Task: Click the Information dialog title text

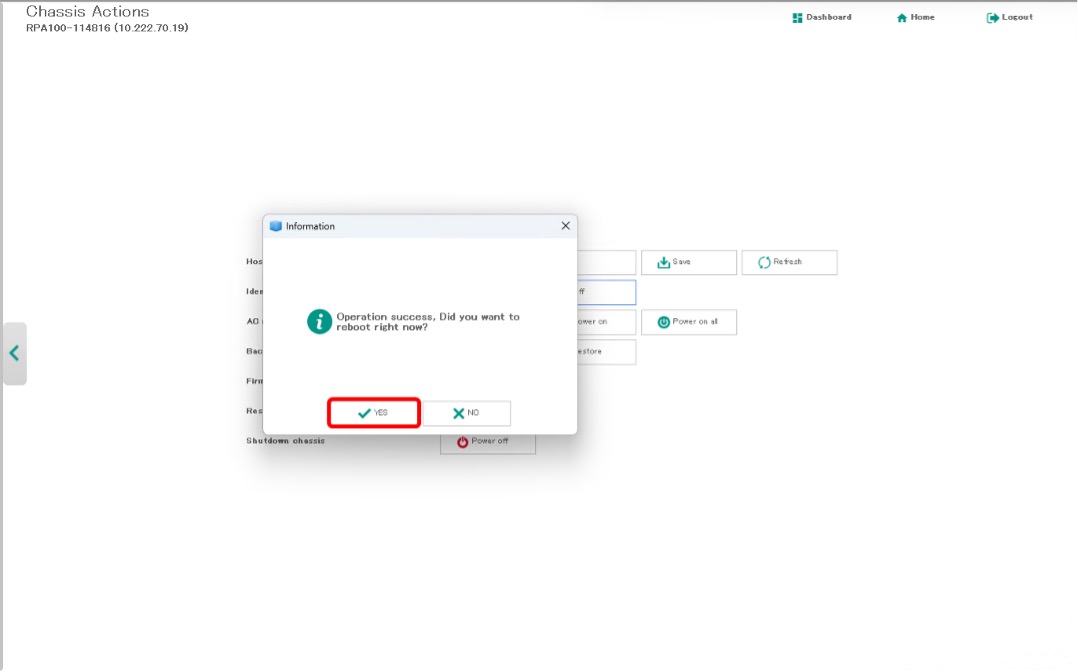Action: (310, 227)
